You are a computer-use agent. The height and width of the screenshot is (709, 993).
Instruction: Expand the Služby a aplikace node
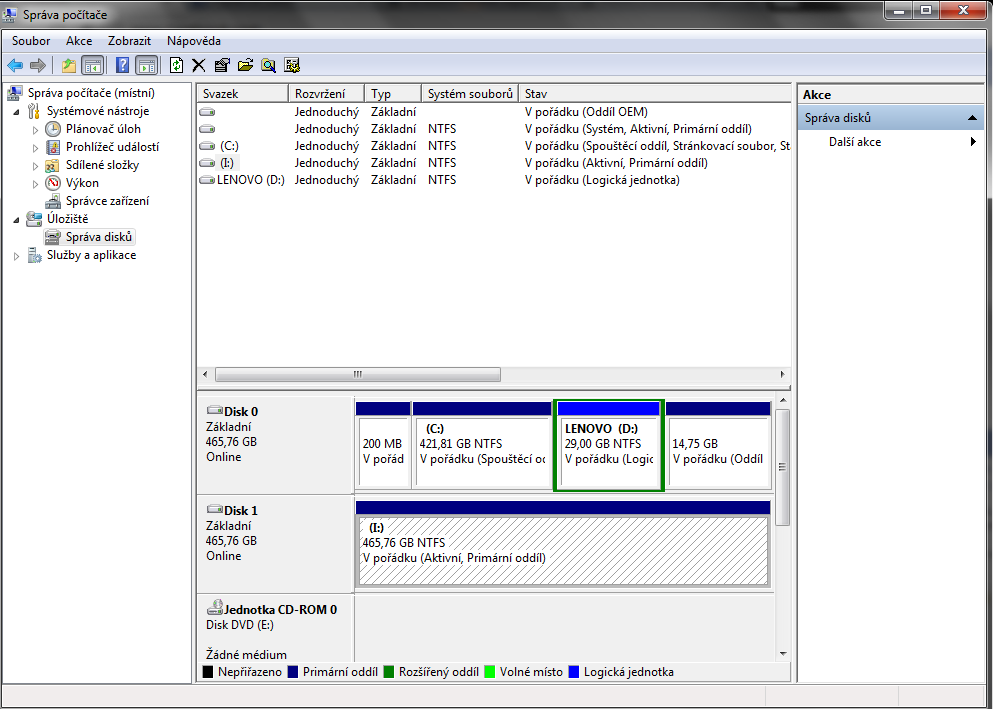(x=16, y=256)
